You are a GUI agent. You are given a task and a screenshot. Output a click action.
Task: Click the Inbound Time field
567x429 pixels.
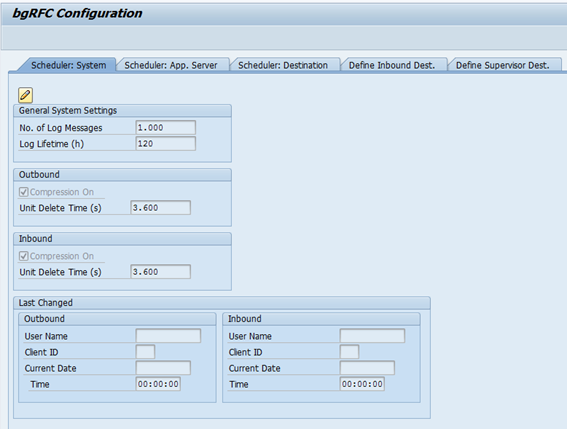(x=362, y=384)
